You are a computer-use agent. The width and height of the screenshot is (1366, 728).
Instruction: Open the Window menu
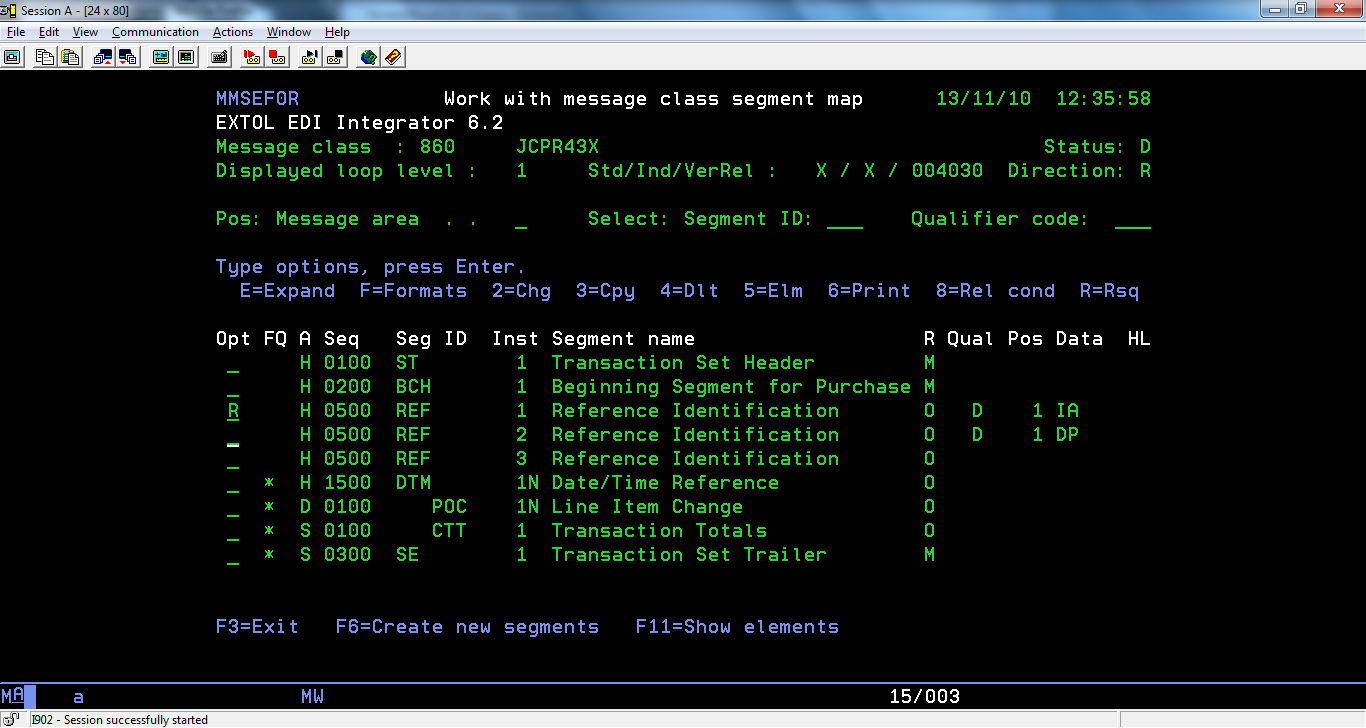click(x=289, y=32)
